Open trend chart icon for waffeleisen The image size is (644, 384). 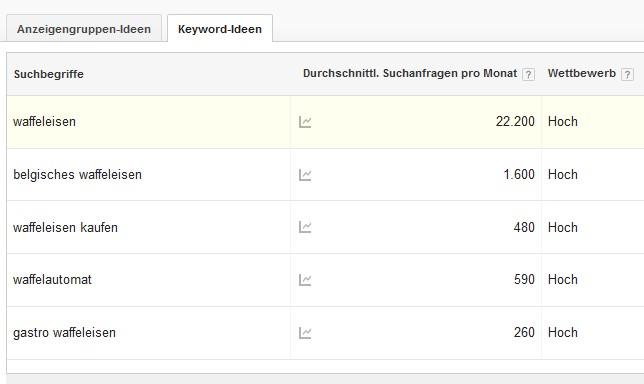pyautogui.click(x=305, y=122)
